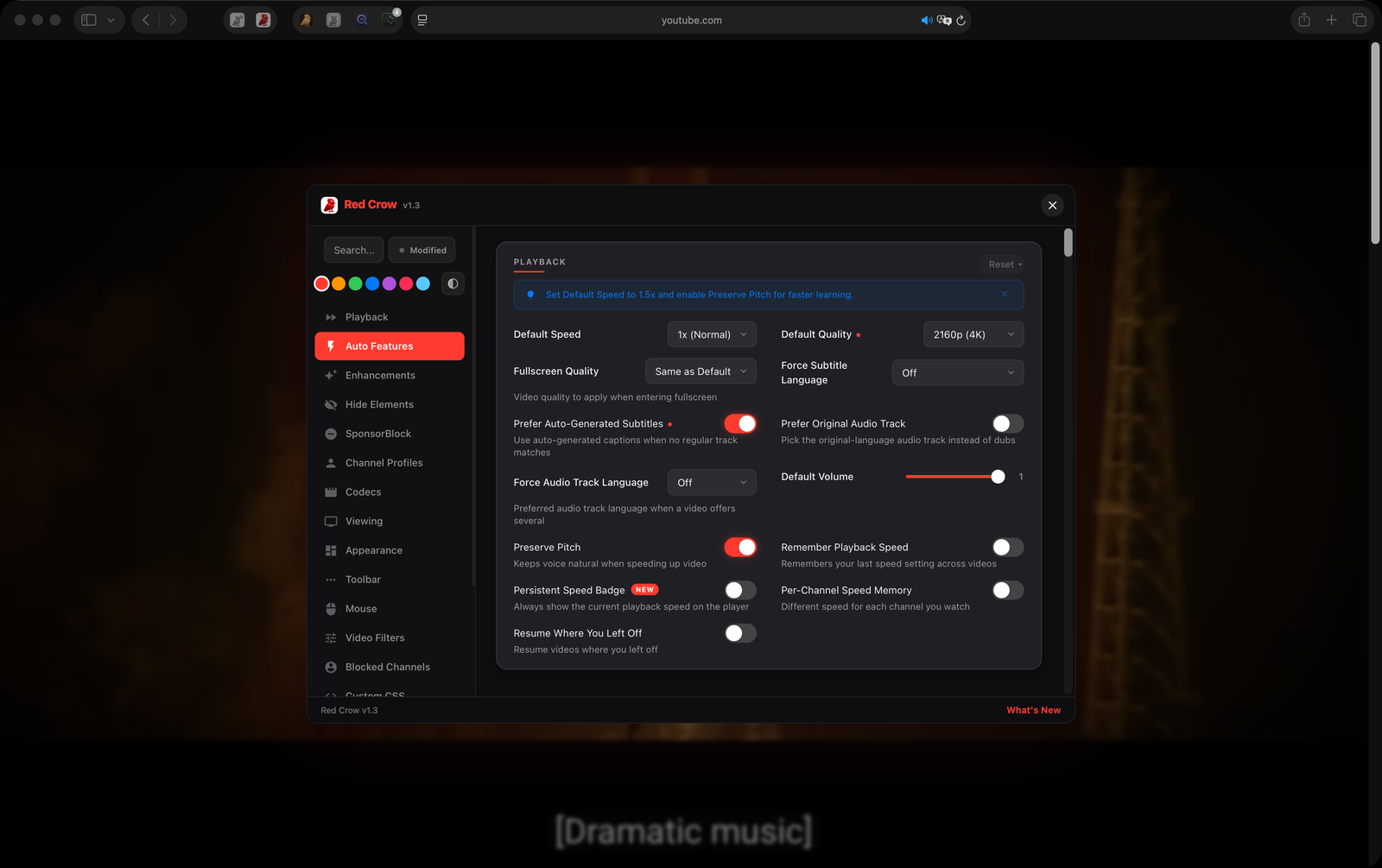
Task: Click the Mouse icon in sidebar
Action: 331,609
